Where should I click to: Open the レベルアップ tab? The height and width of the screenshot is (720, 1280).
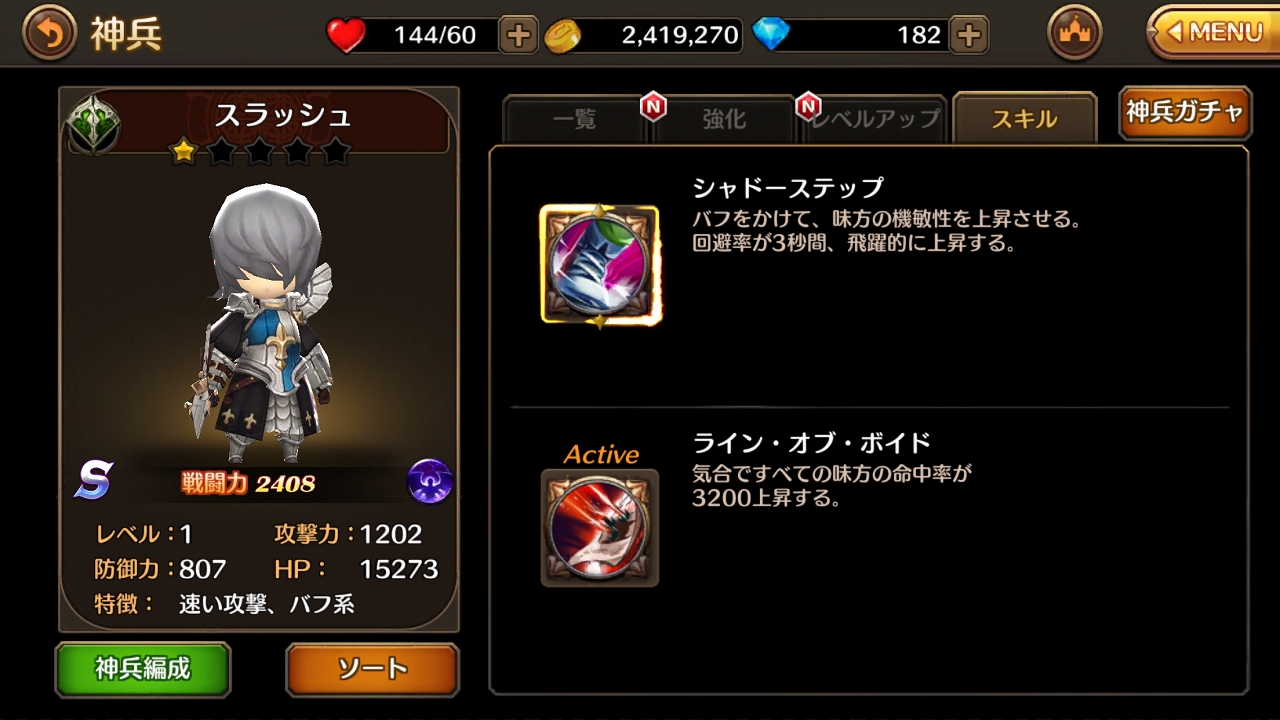point(876,120)
